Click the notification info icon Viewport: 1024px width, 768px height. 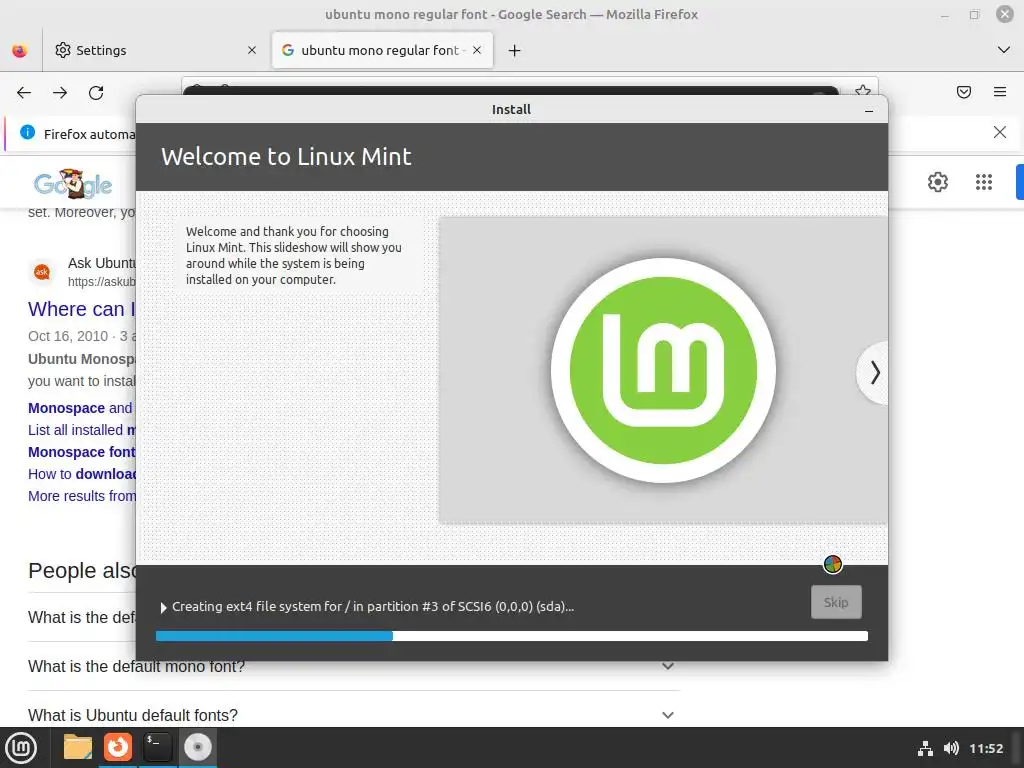pos(27,133)
